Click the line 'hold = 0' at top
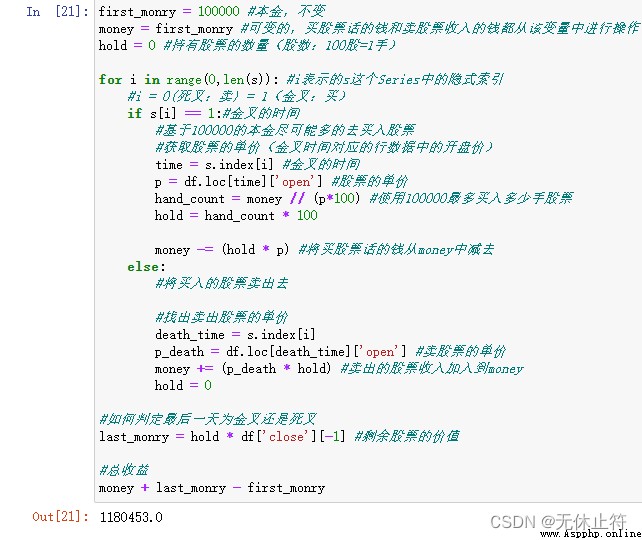Screen dimensions: 642x540 127,45
